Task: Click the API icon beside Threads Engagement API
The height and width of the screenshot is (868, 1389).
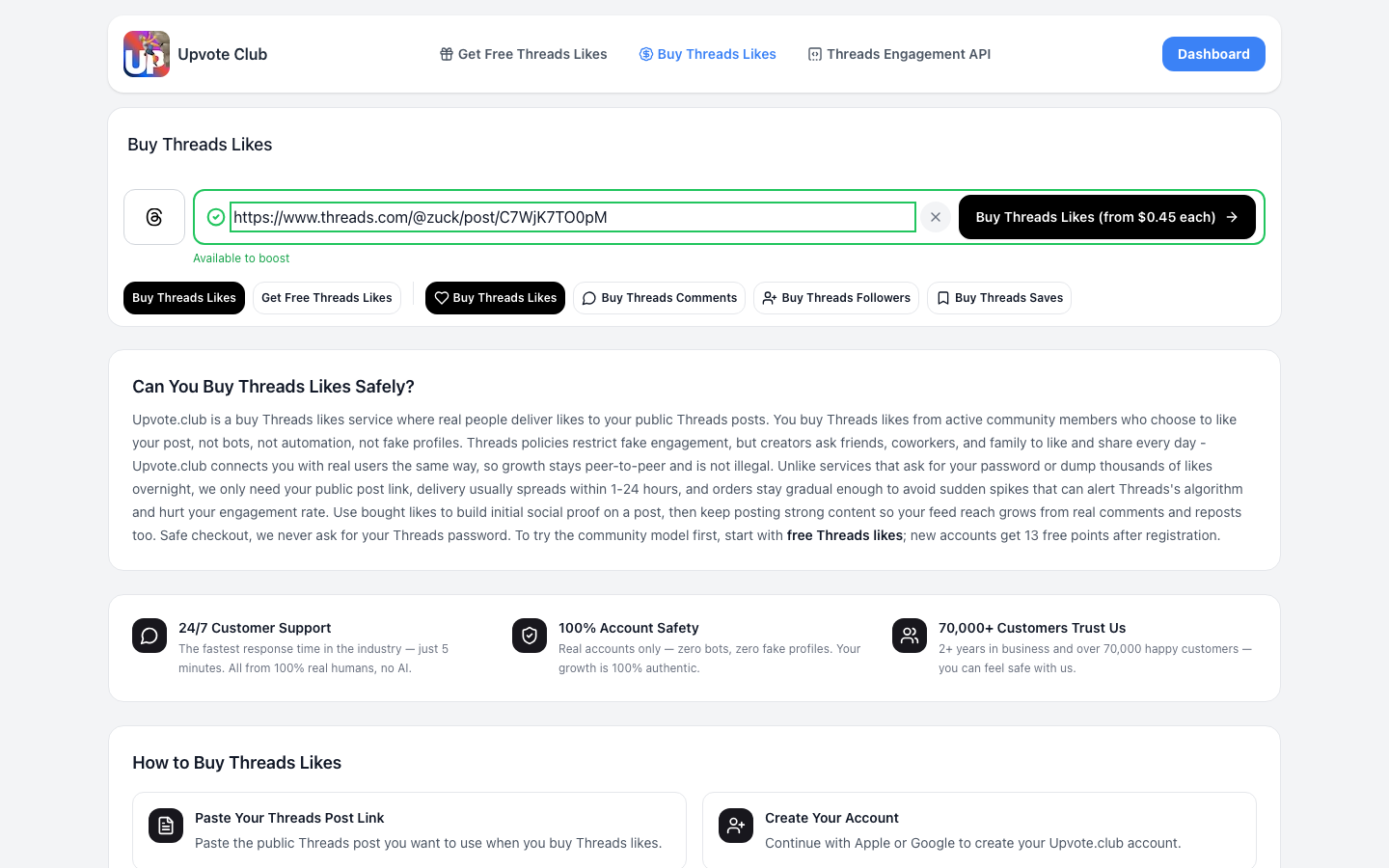Action: 815,54
